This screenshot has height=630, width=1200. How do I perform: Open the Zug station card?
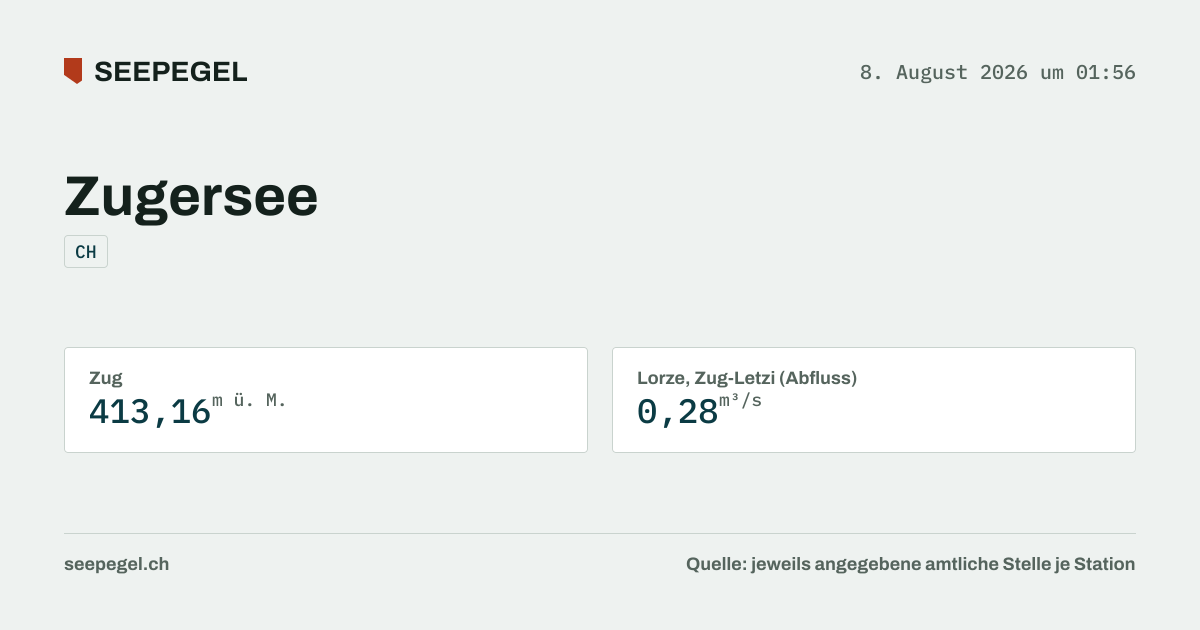pos(326,400)
